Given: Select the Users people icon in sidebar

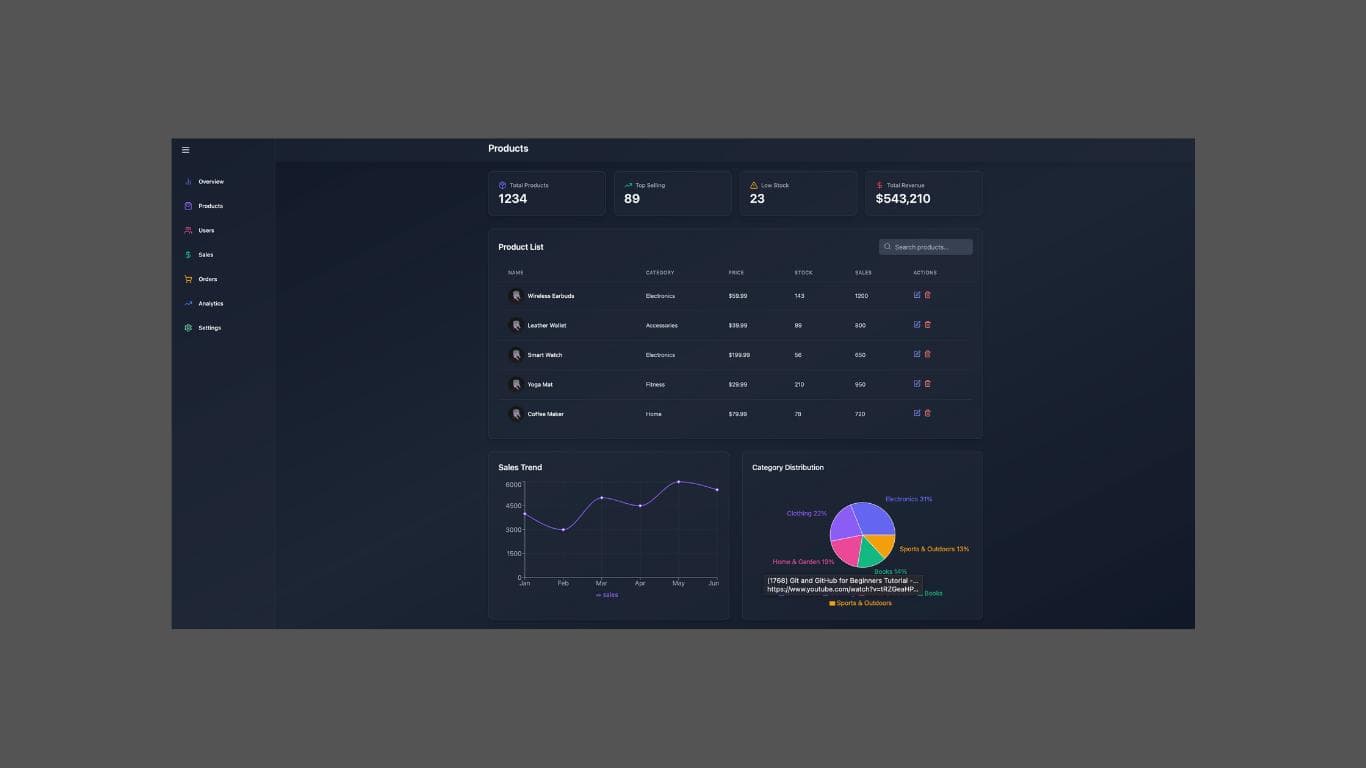Looking at the screenshot, I should click(x=188, y=230).
